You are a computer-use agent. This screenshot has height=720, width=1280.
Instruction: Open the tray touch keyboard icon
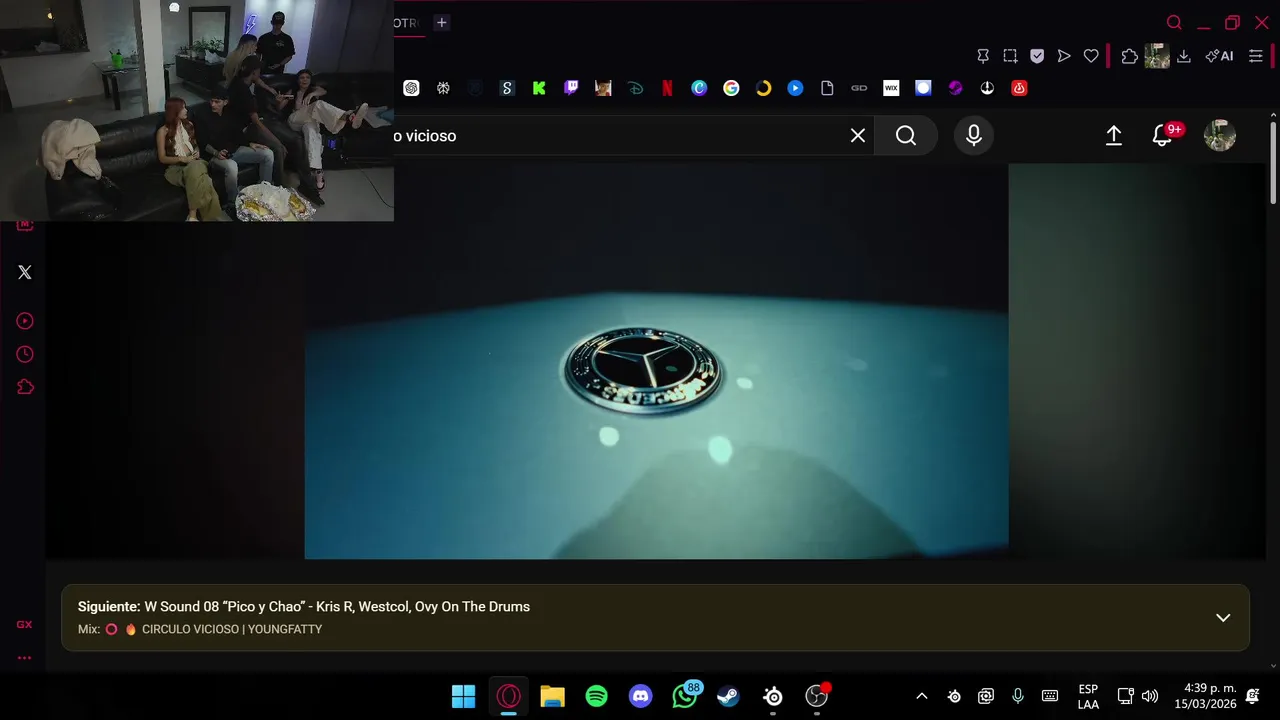point(1050,696)
